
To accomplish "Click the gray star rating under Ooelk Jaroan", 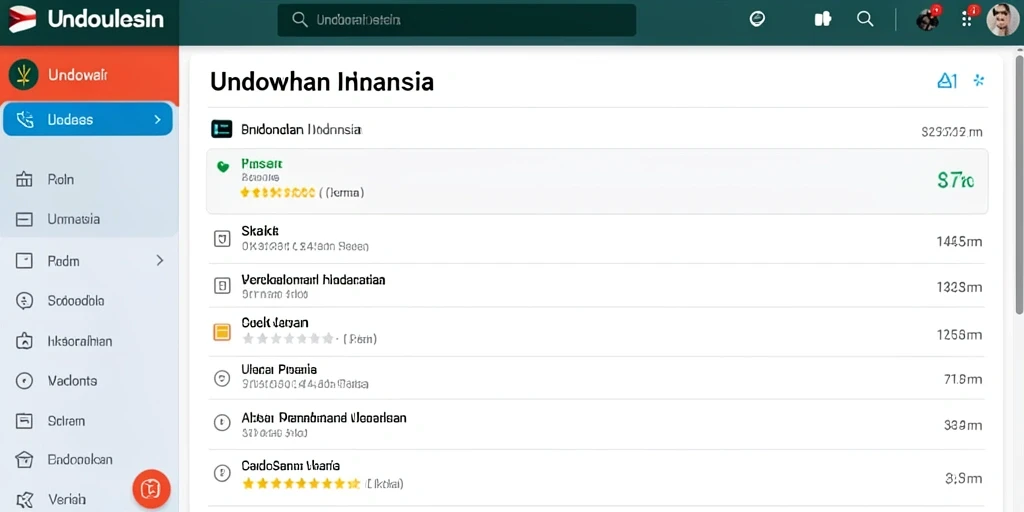I will [289, 339].
